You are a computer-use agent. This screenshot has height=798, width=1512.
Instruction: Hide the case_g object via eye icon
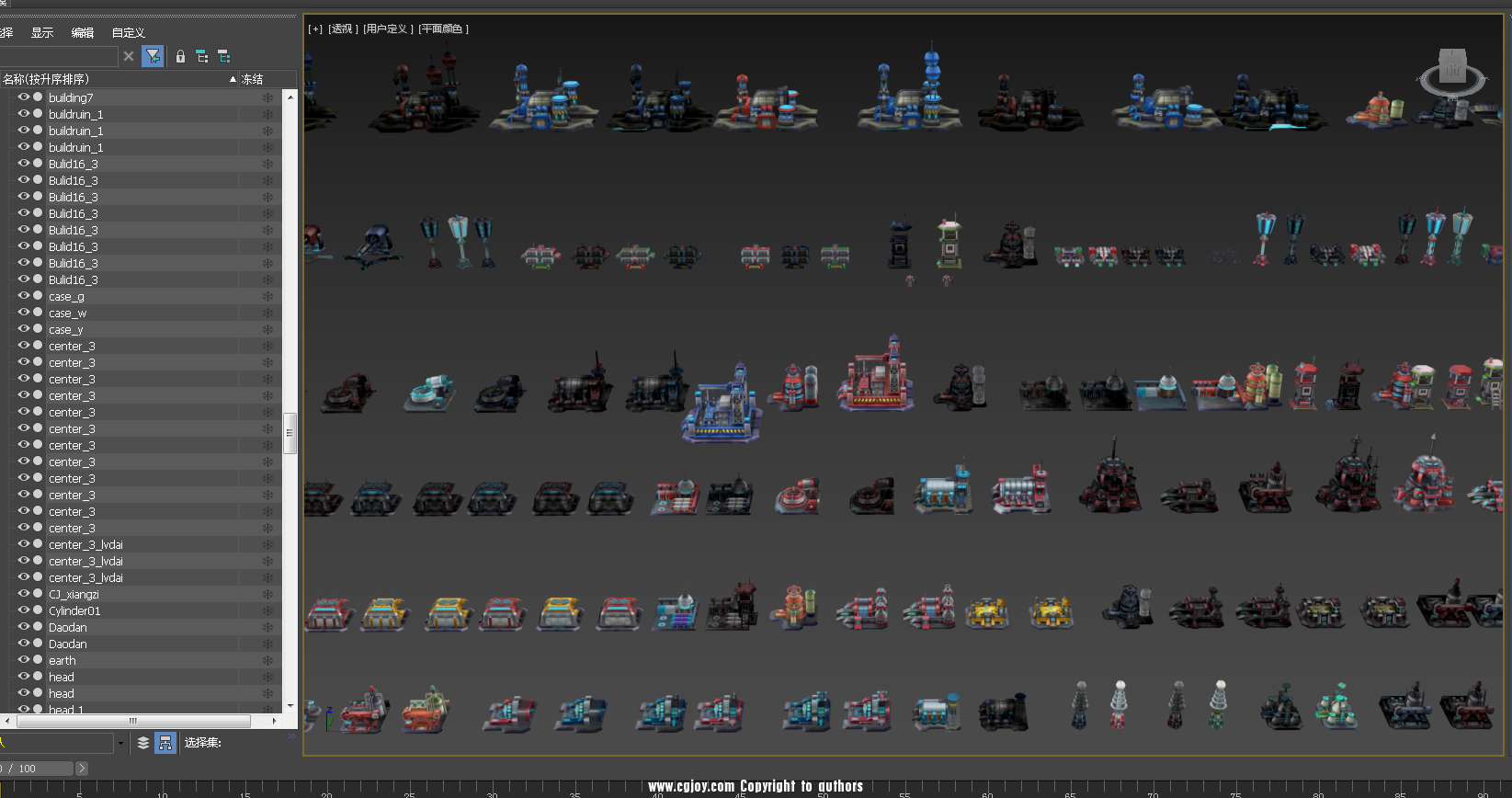(24, 296)
